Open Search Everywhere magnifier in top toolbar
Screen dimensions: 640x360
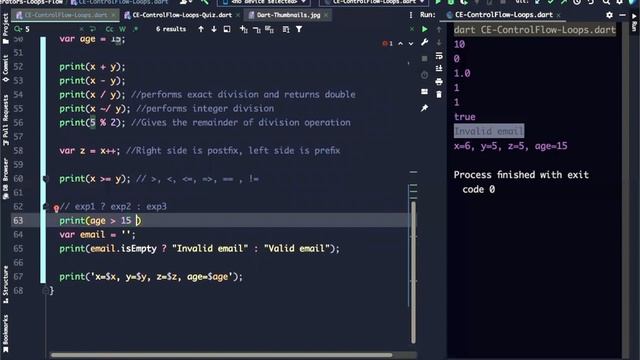[x=606, y=2]
